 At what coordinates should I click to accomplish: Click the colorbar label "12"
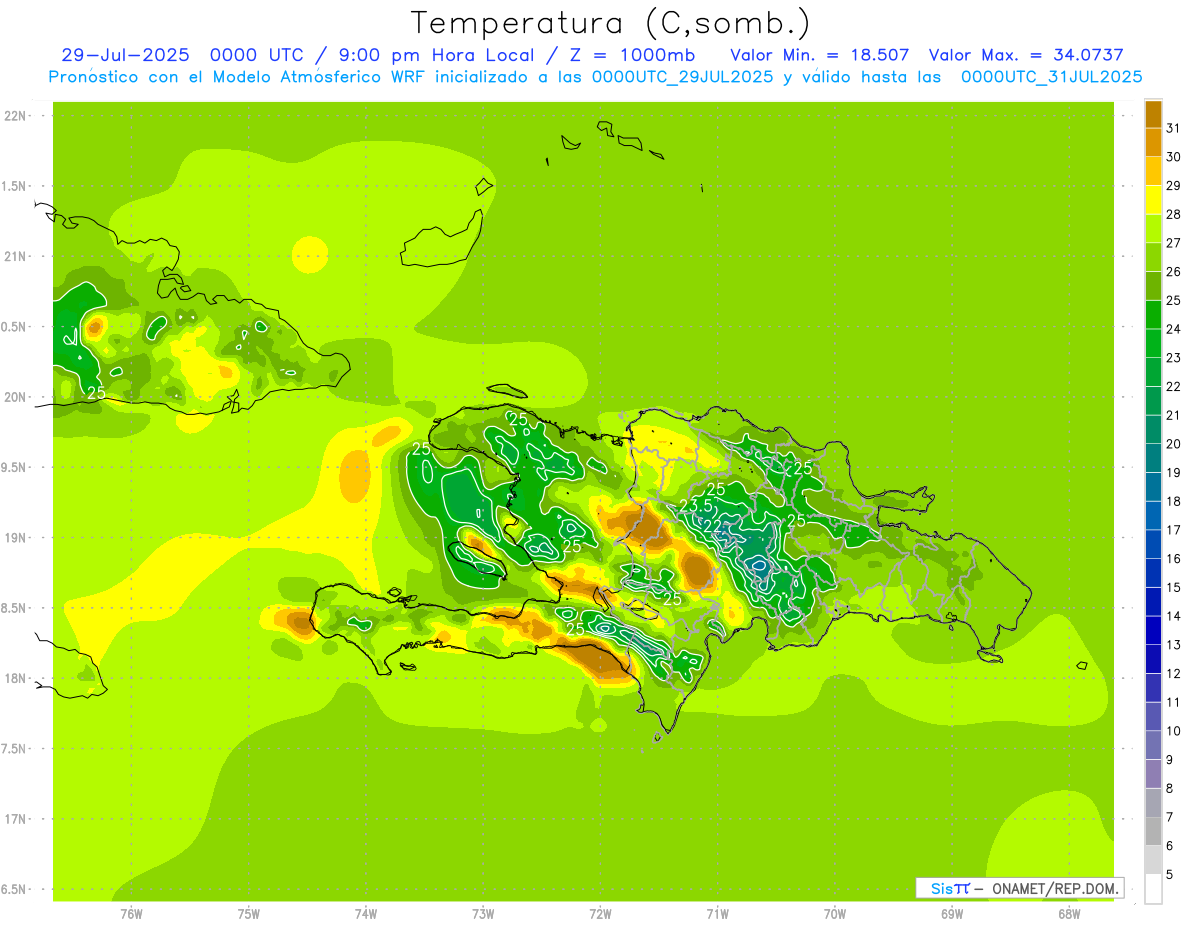click(1173, 673)
